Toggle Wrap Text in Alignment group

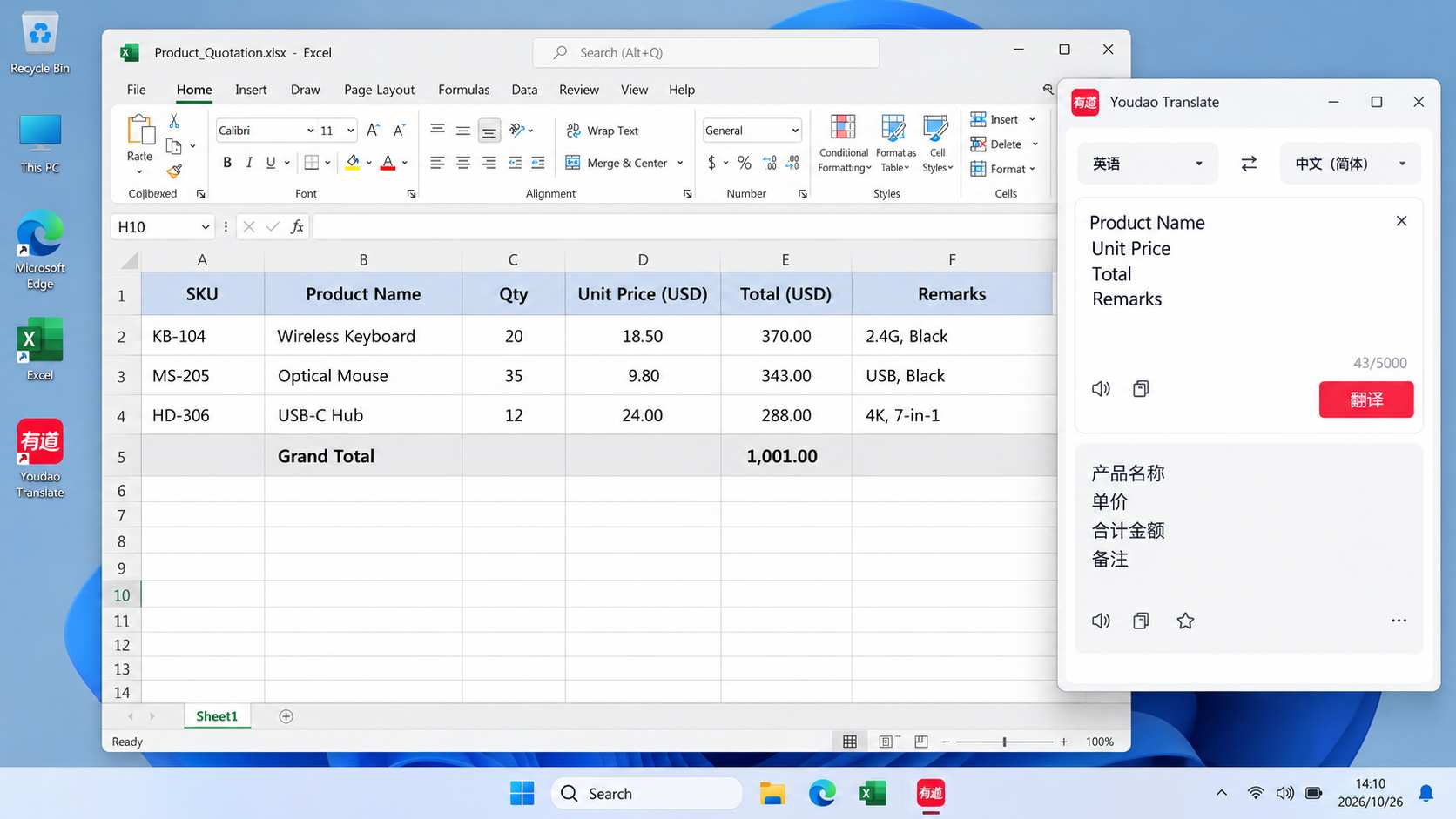coord(603,131)
